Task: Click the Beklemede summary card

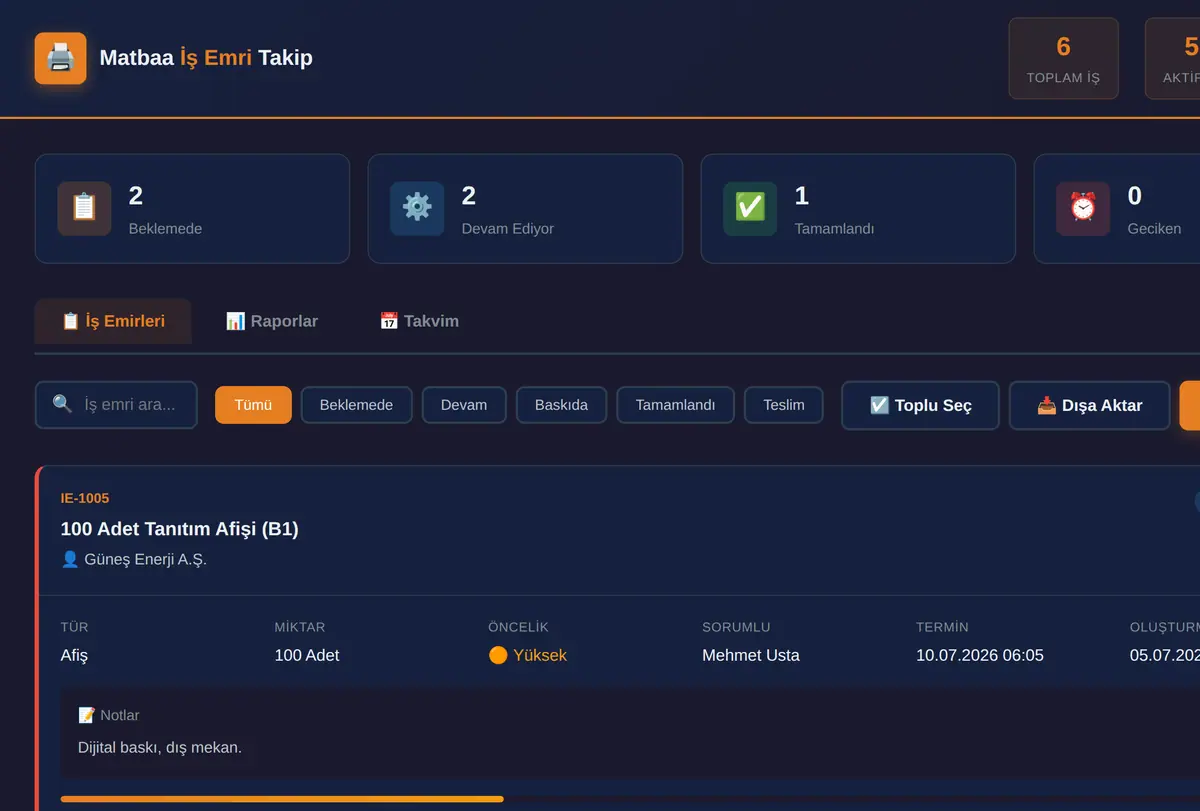Action: pos(192,208)
